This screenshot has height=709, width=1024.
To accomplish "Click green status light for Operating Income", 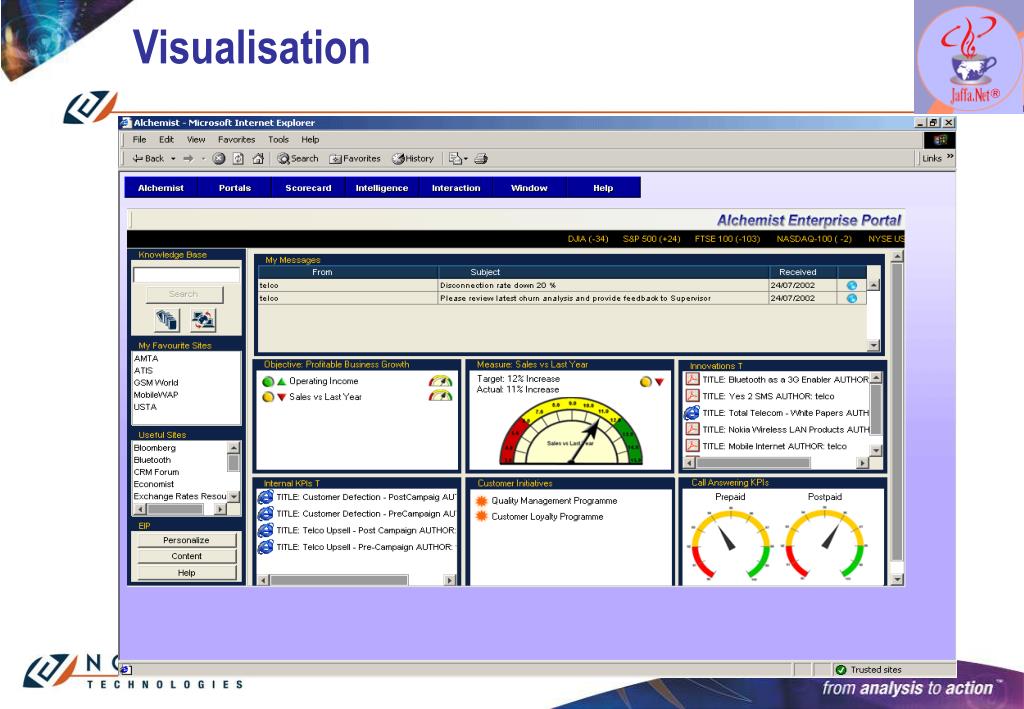I will click(267, 381).
